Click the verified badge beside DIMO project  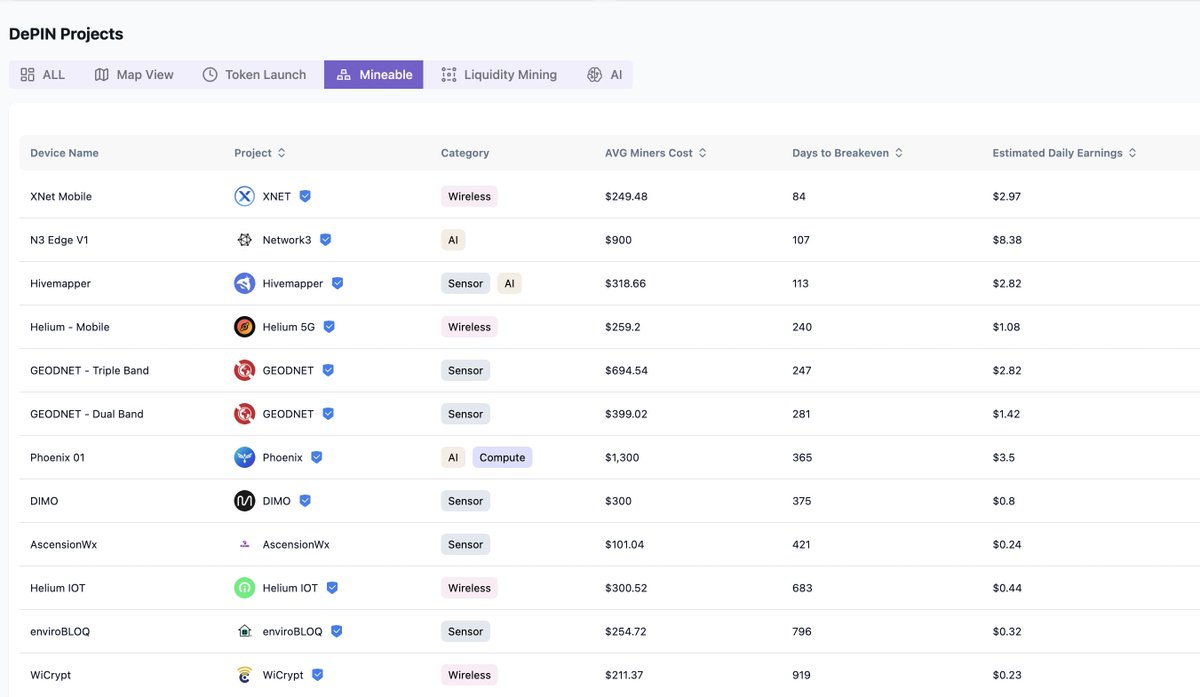coord(305,501)
